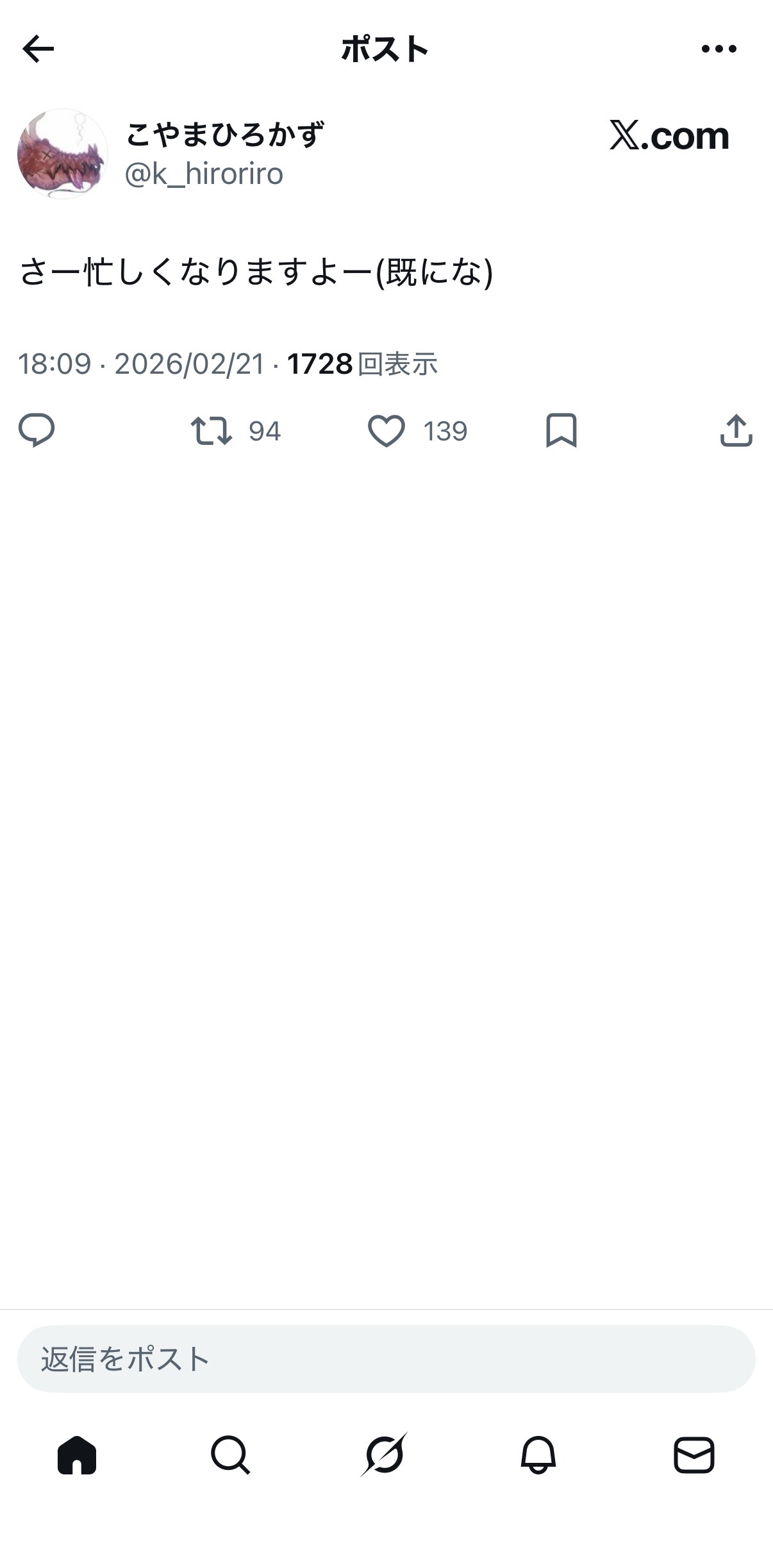Go to the Home tab
773x1568 pixels.
[77, 1455]
